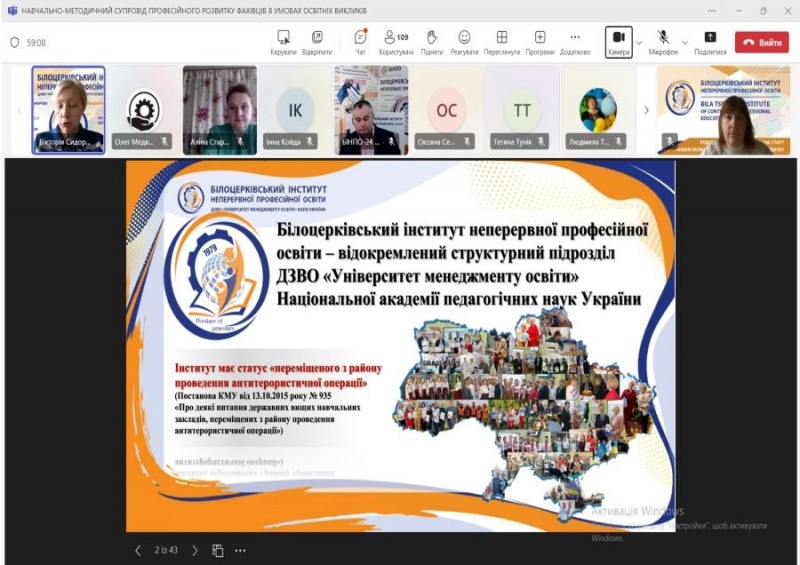Select the Оксана participant tile with OS initials
Image resolution: width=800 pixels, height=565 pixels.
pos(447,110)
